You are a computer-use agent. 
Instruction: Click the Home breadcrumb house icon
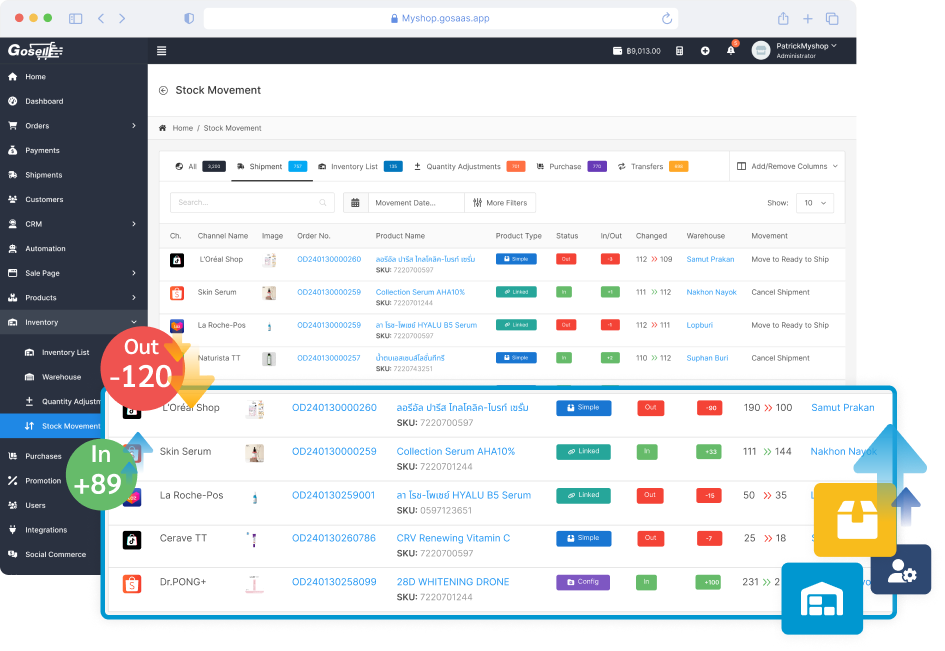(x=163, y=128)
